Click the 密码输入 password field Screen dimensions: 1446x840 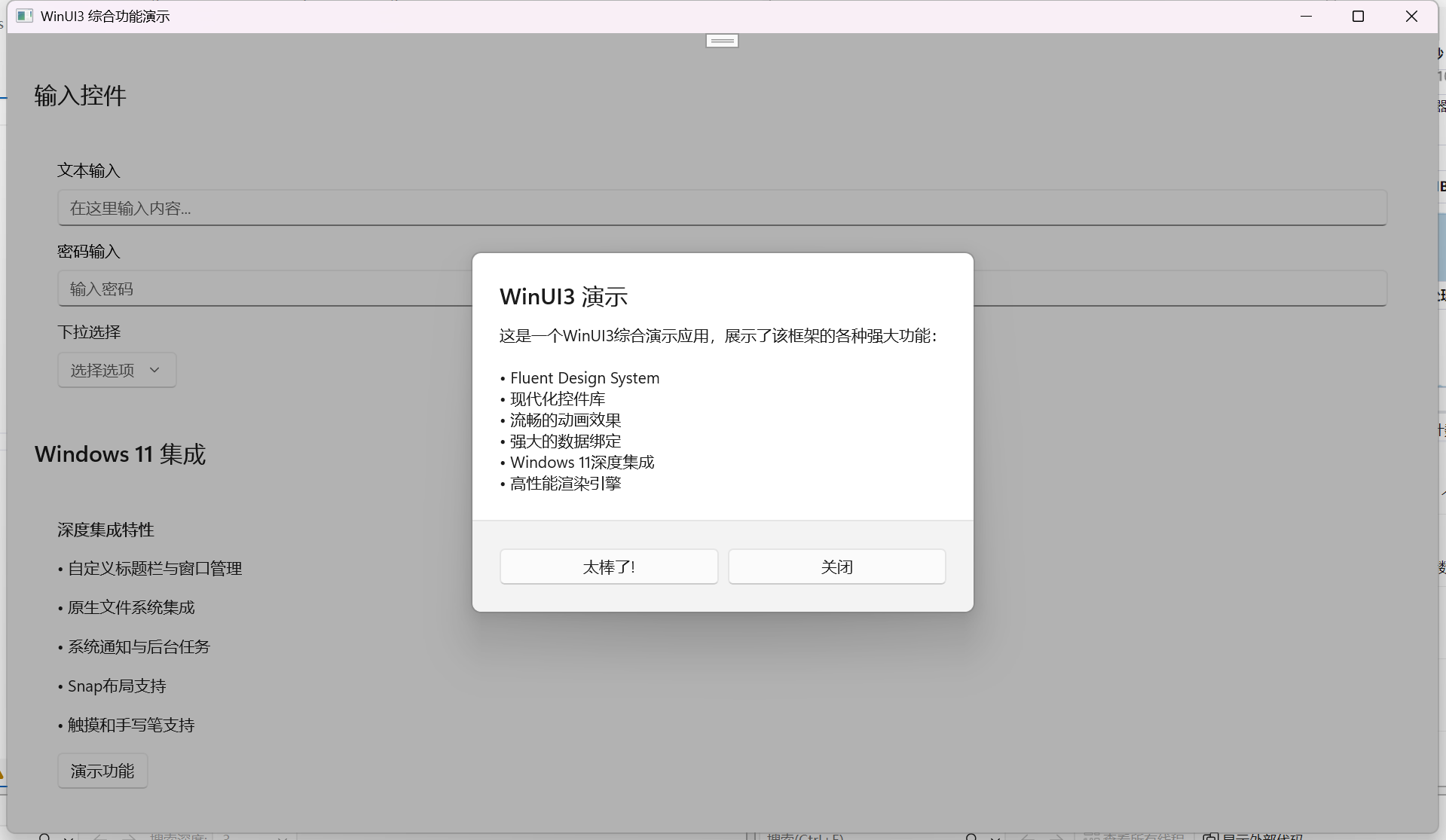722,289
